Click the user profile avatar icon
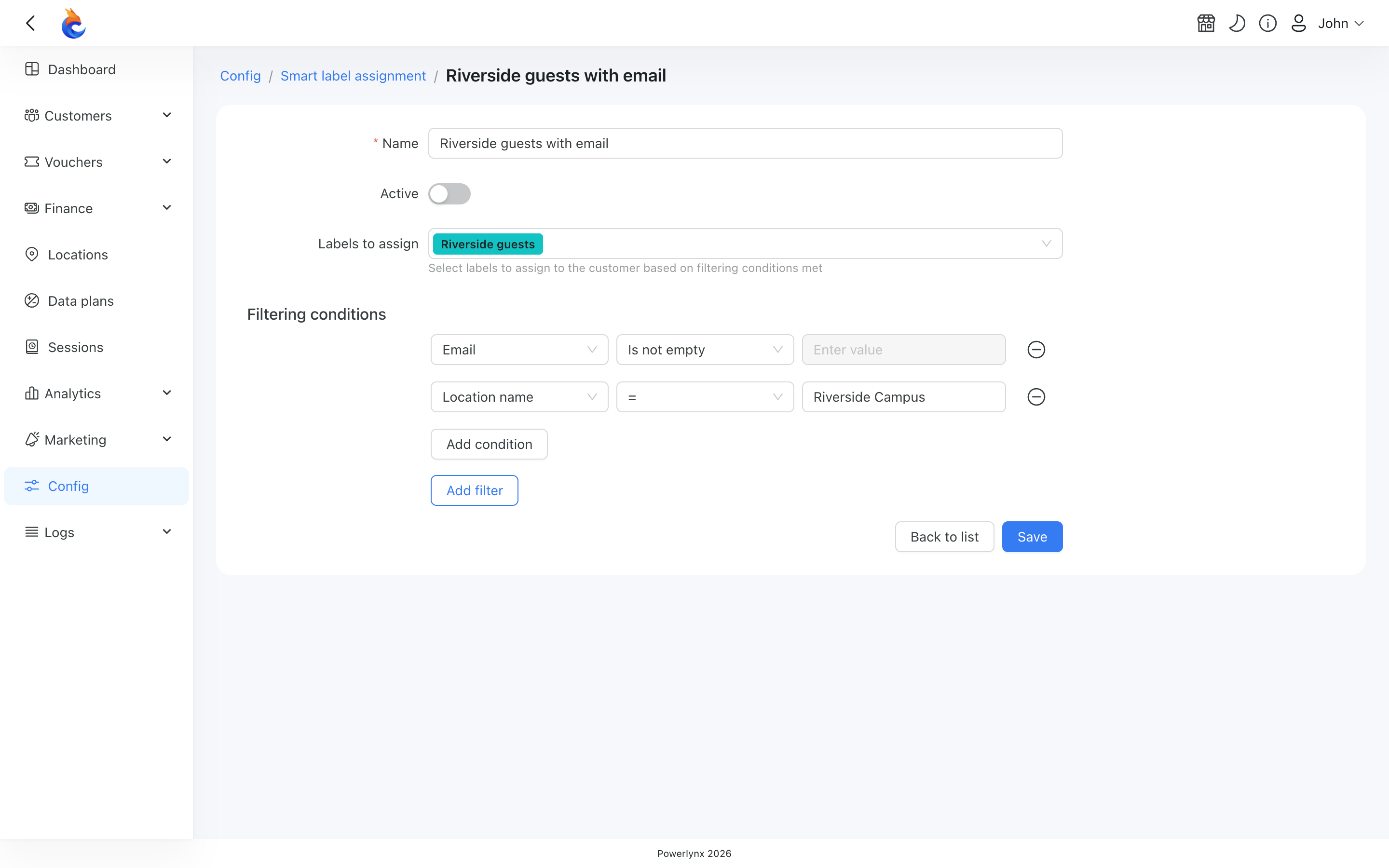Viewport: 1389px width, 868px height. click(x=1298, y=24)
